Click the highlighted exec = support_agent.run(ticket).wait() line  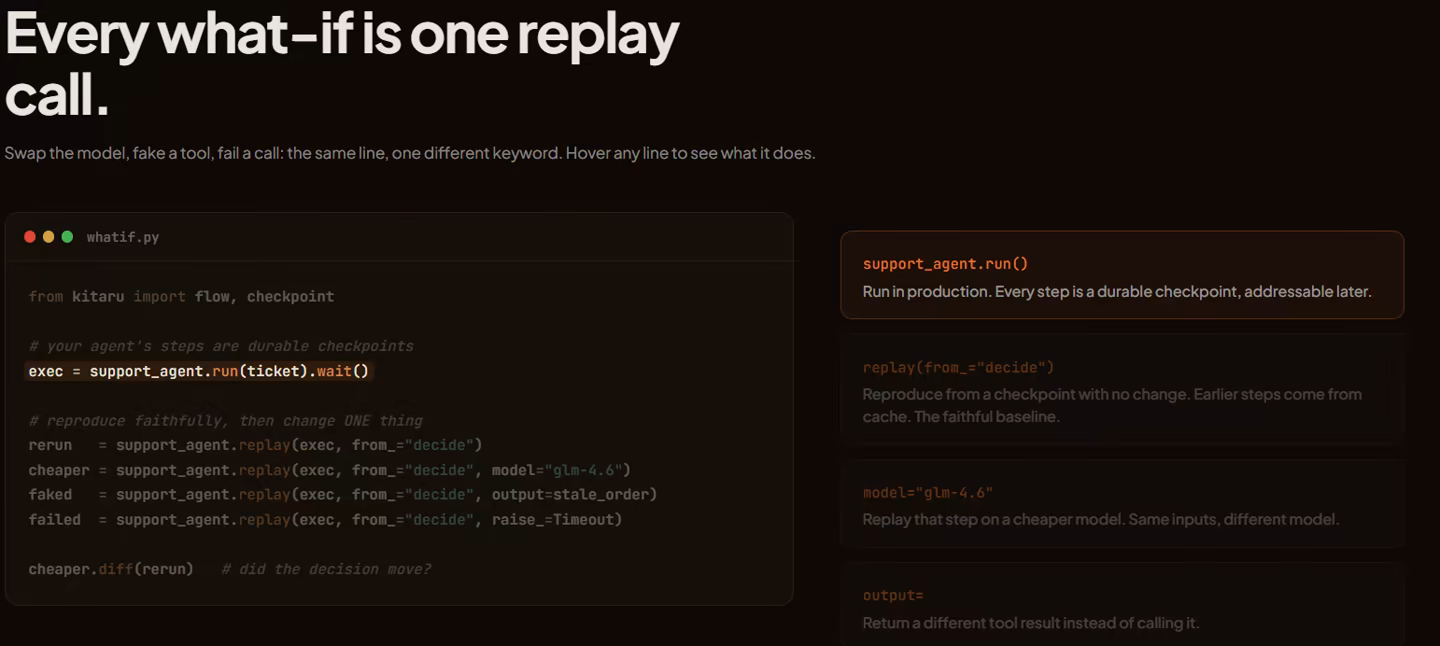(x=200, y=371)
